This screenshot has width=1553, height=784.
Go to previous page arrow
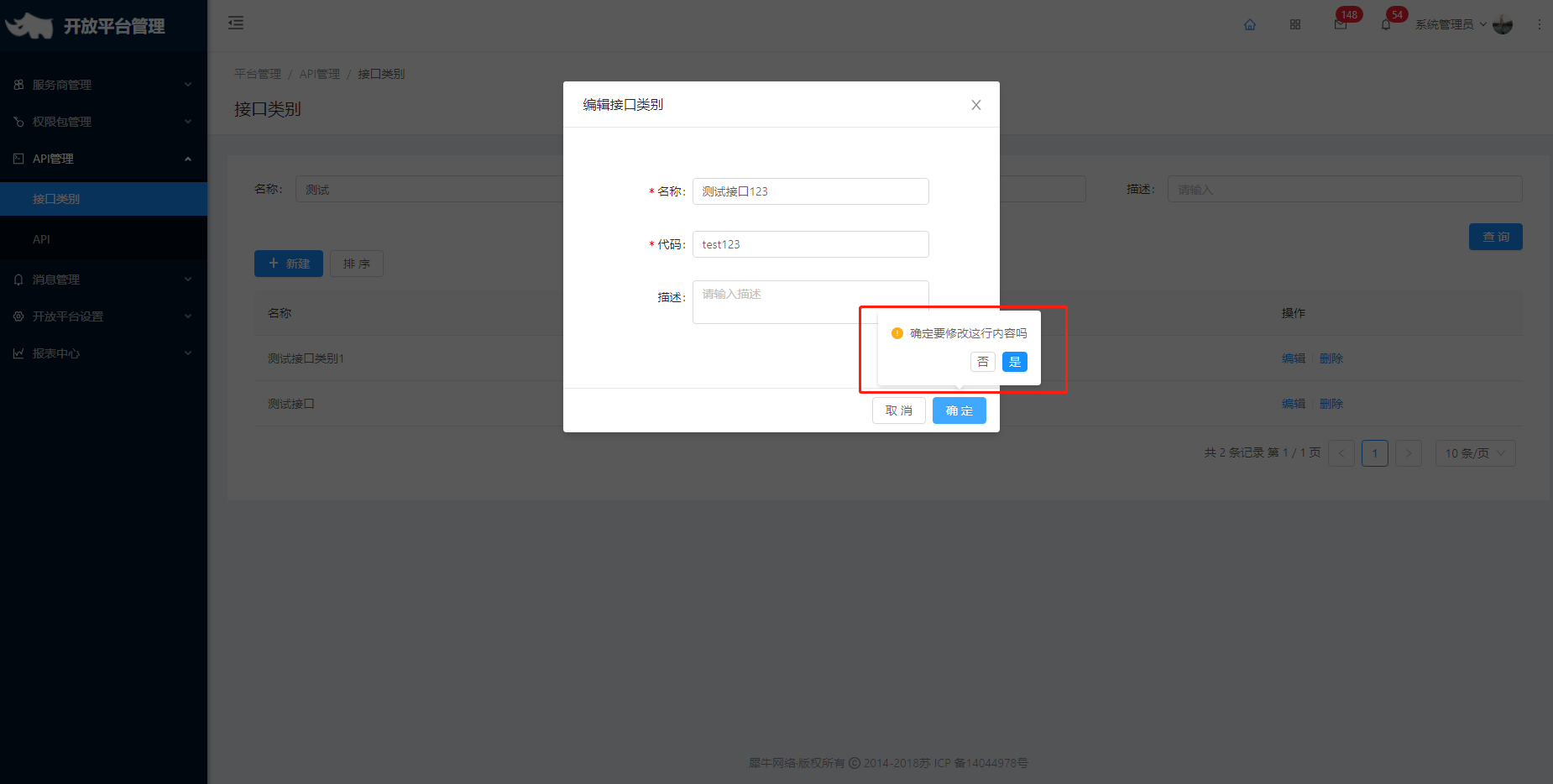coord(1341,453)
